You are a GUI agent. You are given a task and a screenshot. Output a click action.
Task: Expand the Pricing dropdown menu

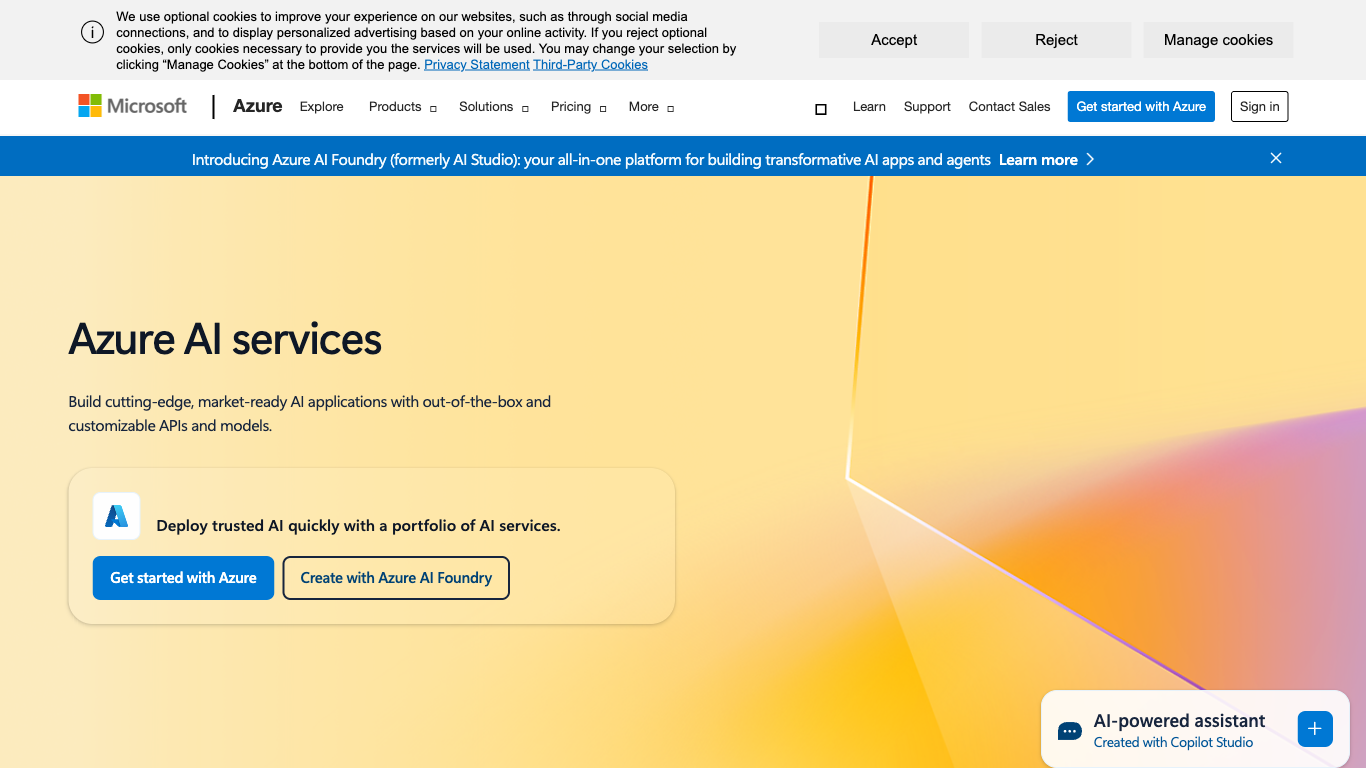(x=579, y=107)
